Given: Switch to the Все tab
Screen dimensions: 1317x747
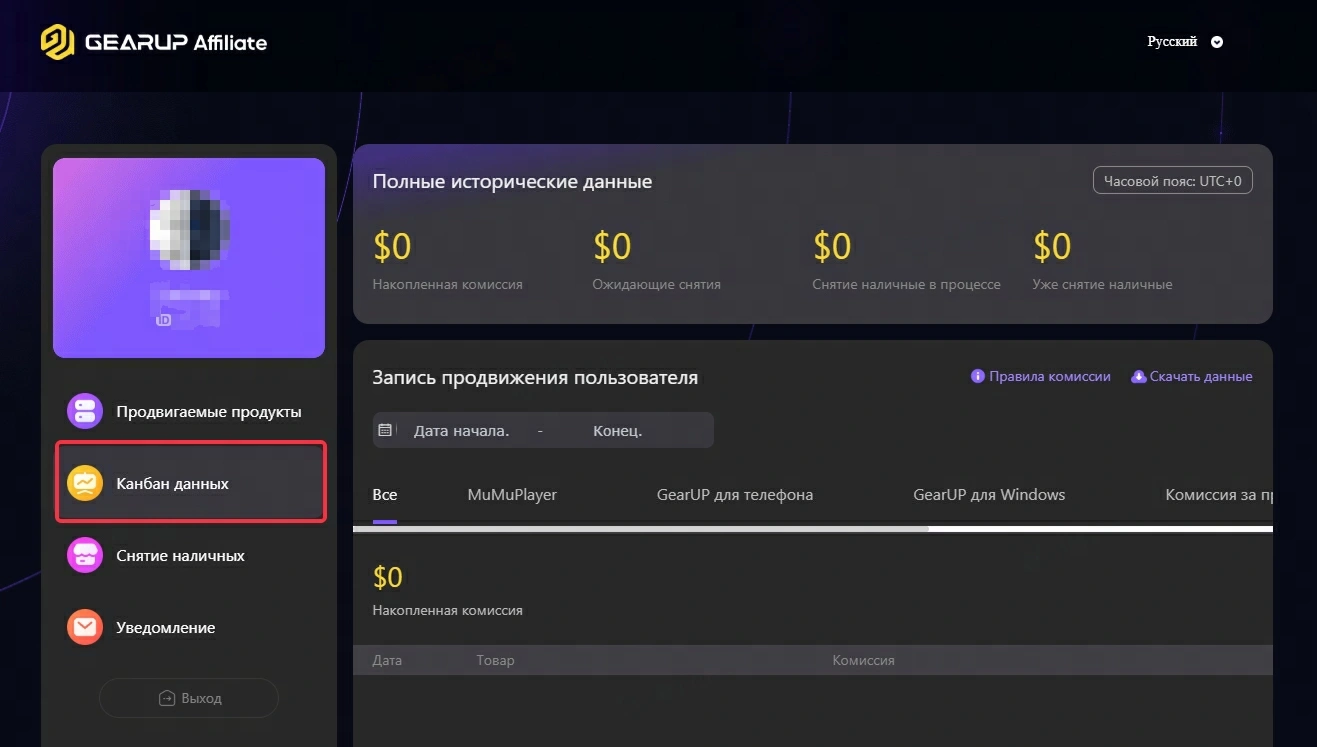Looking at the screenshot, I should [x=385, y=494].
